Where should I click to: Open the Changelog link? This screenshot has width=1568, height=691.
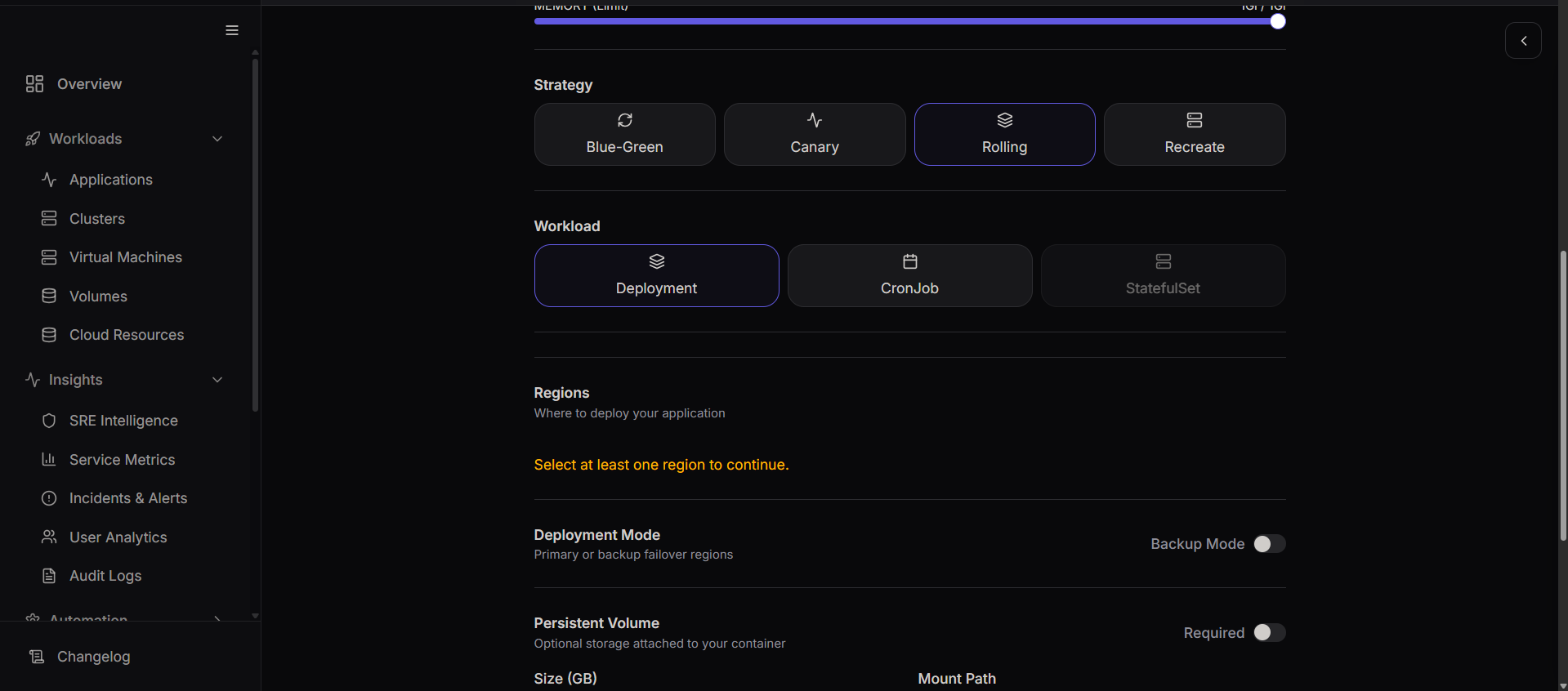pos(93,657)
